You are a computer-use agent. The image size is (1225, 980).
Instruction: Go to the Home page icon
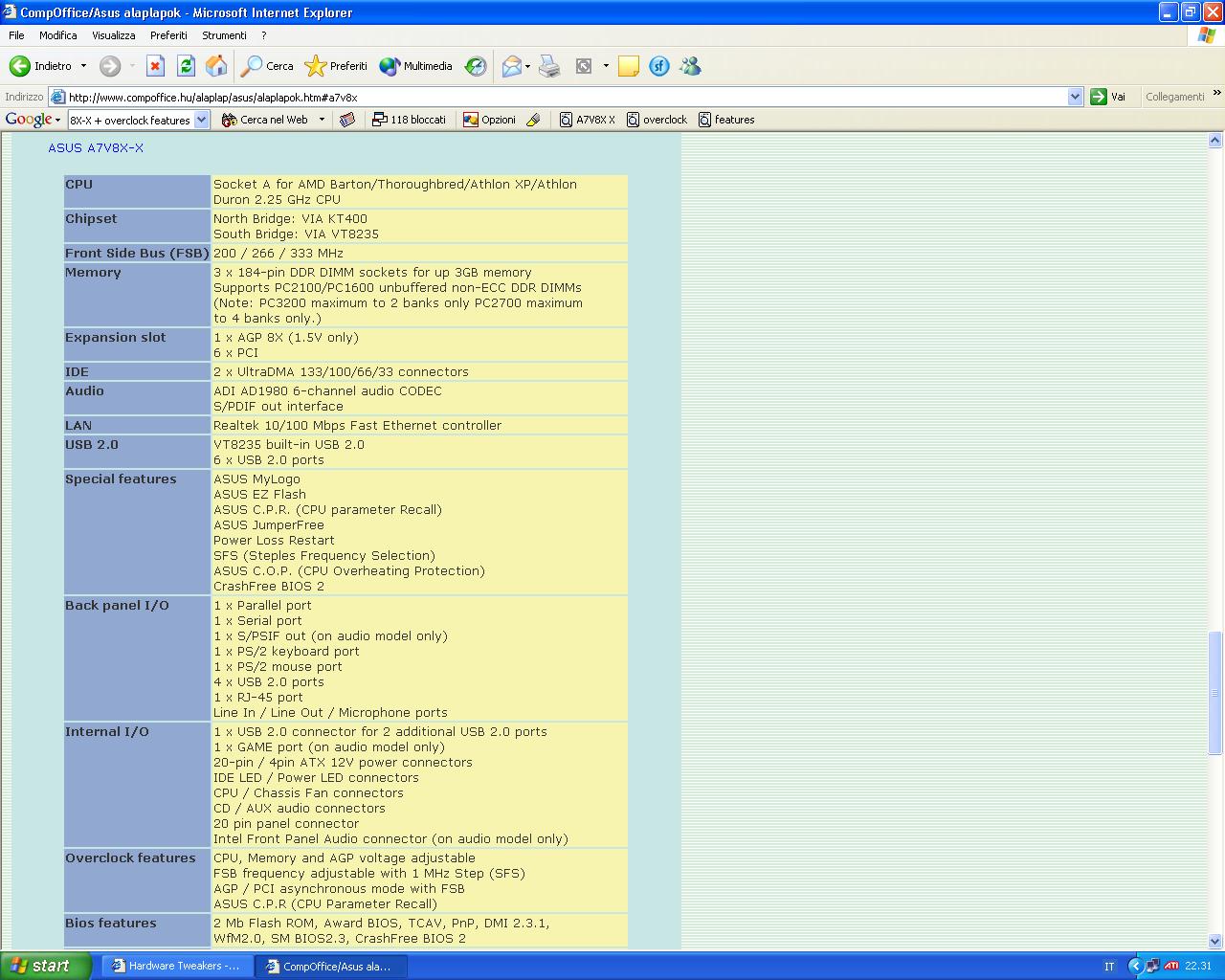216,66
